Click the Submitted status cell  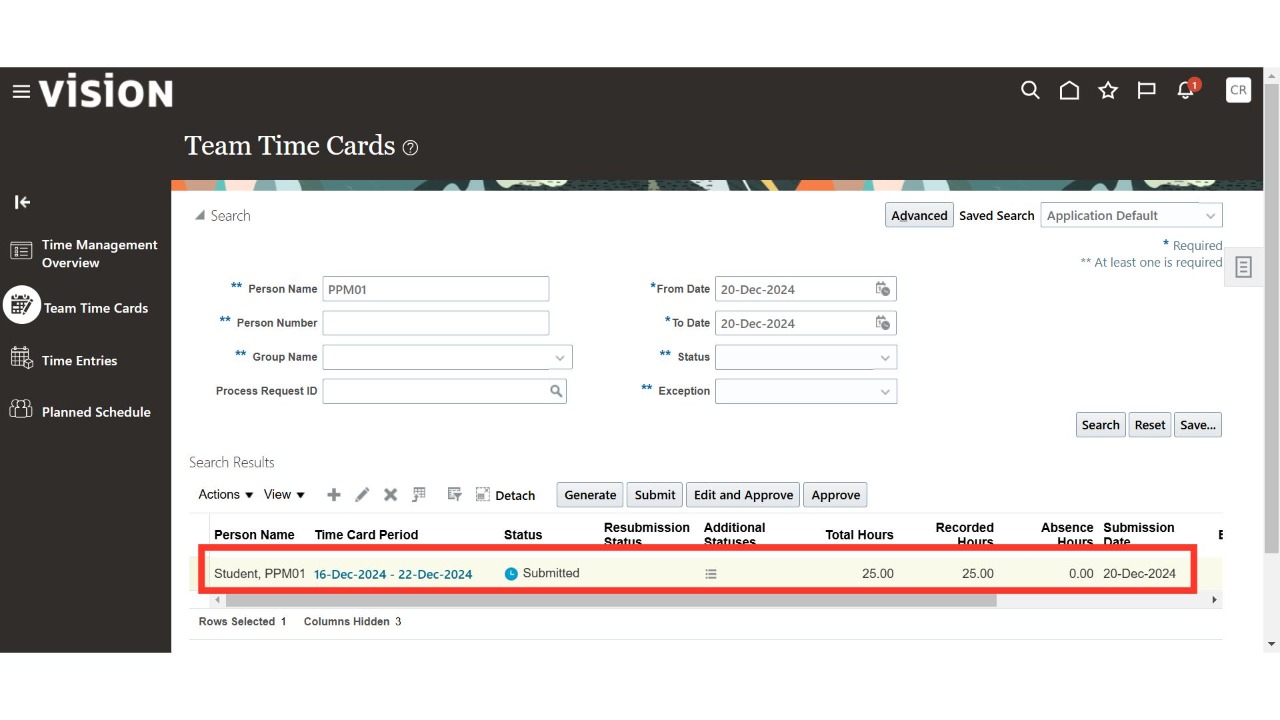[x=542, y=573]
